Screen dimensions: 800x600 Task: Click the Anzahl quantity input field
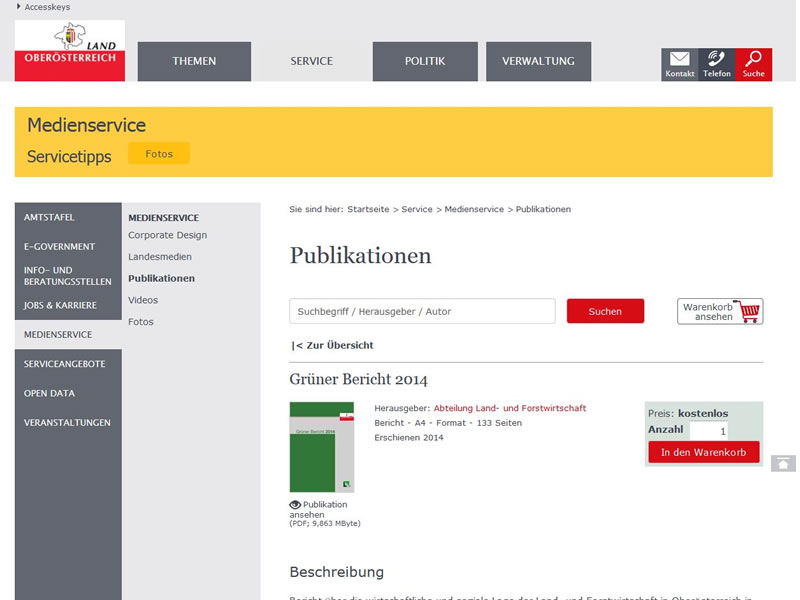point(707,429)
